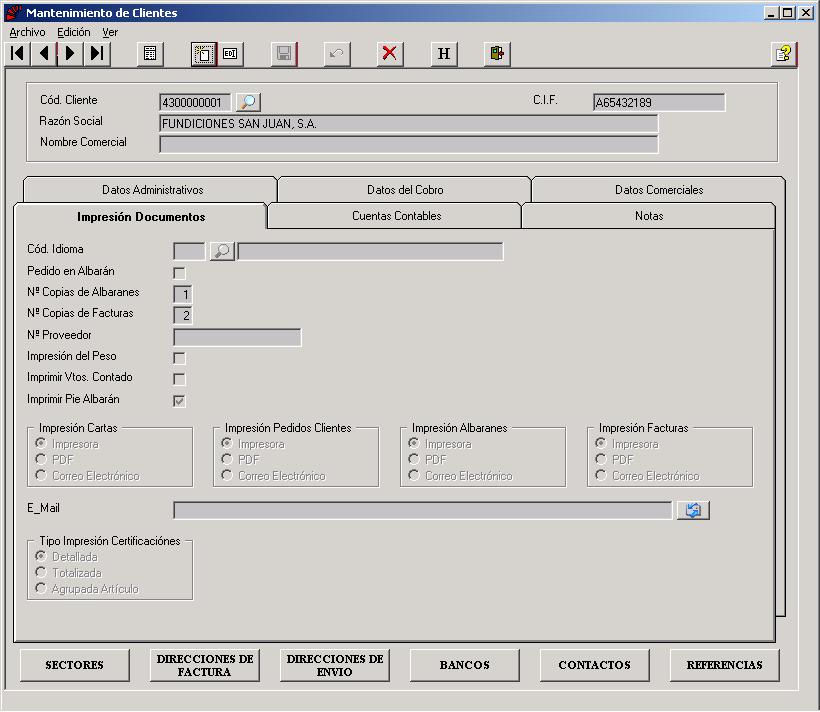The height and width of the screenshot is (712, 820).
Task: Click the edit record toolbar icon
Action: click(x=230, y=53)
